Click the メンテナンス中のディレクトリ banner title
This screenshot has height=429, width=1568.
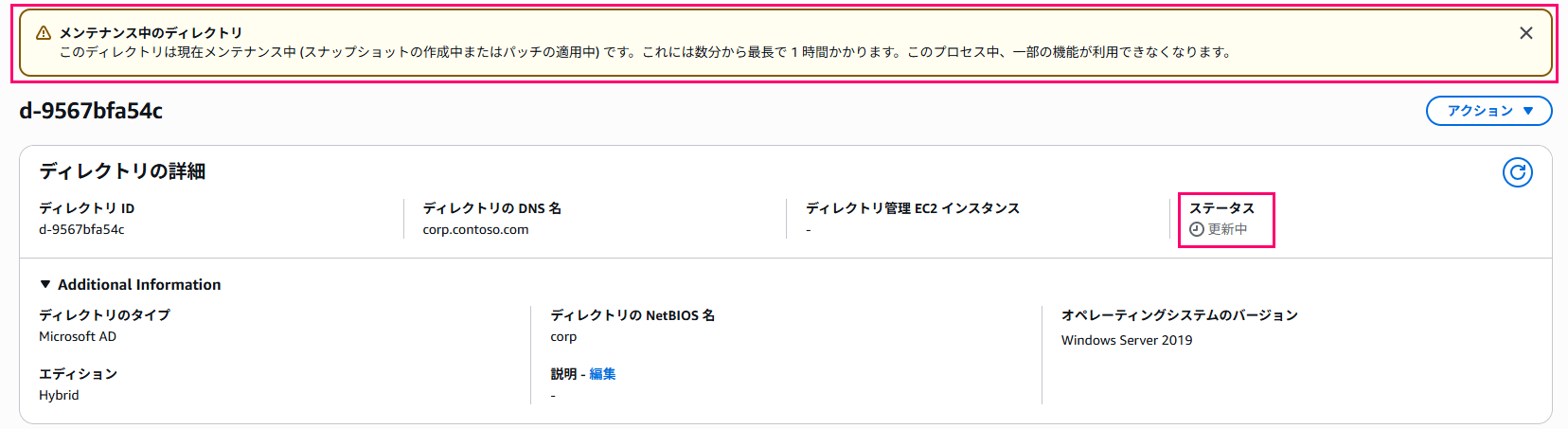coord(151,33)
